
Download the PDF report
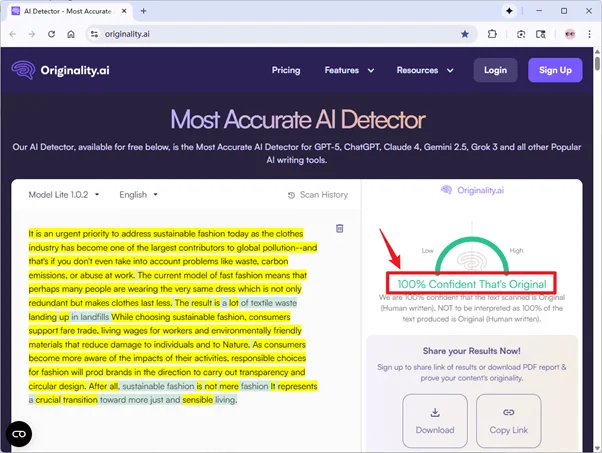tap(435, 420)
